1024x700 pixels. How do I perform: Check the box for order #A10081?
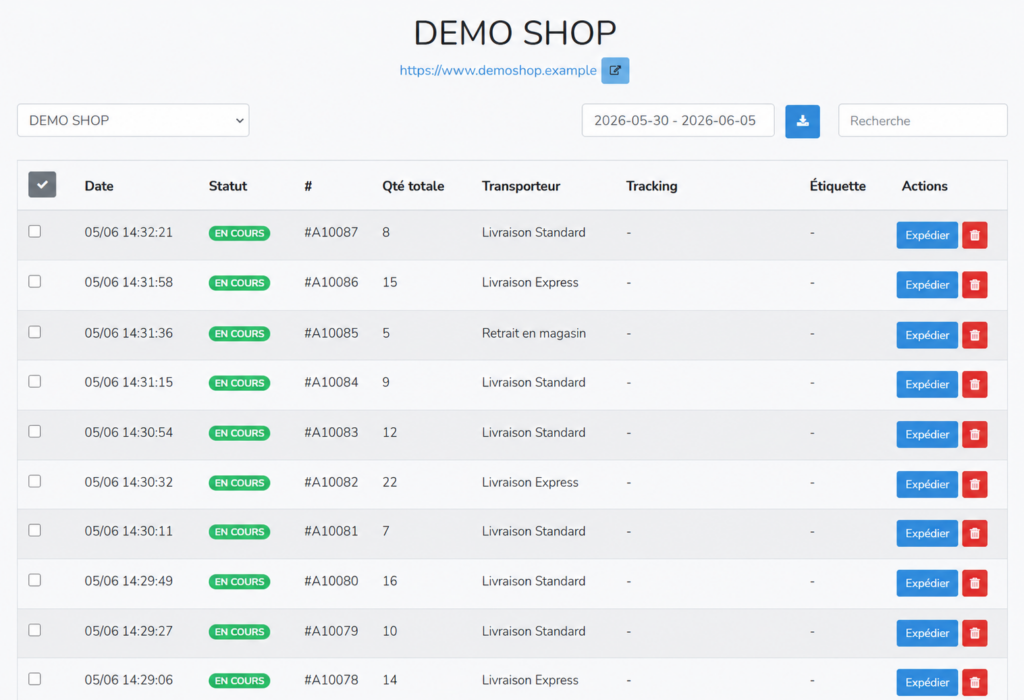[35, 530]
